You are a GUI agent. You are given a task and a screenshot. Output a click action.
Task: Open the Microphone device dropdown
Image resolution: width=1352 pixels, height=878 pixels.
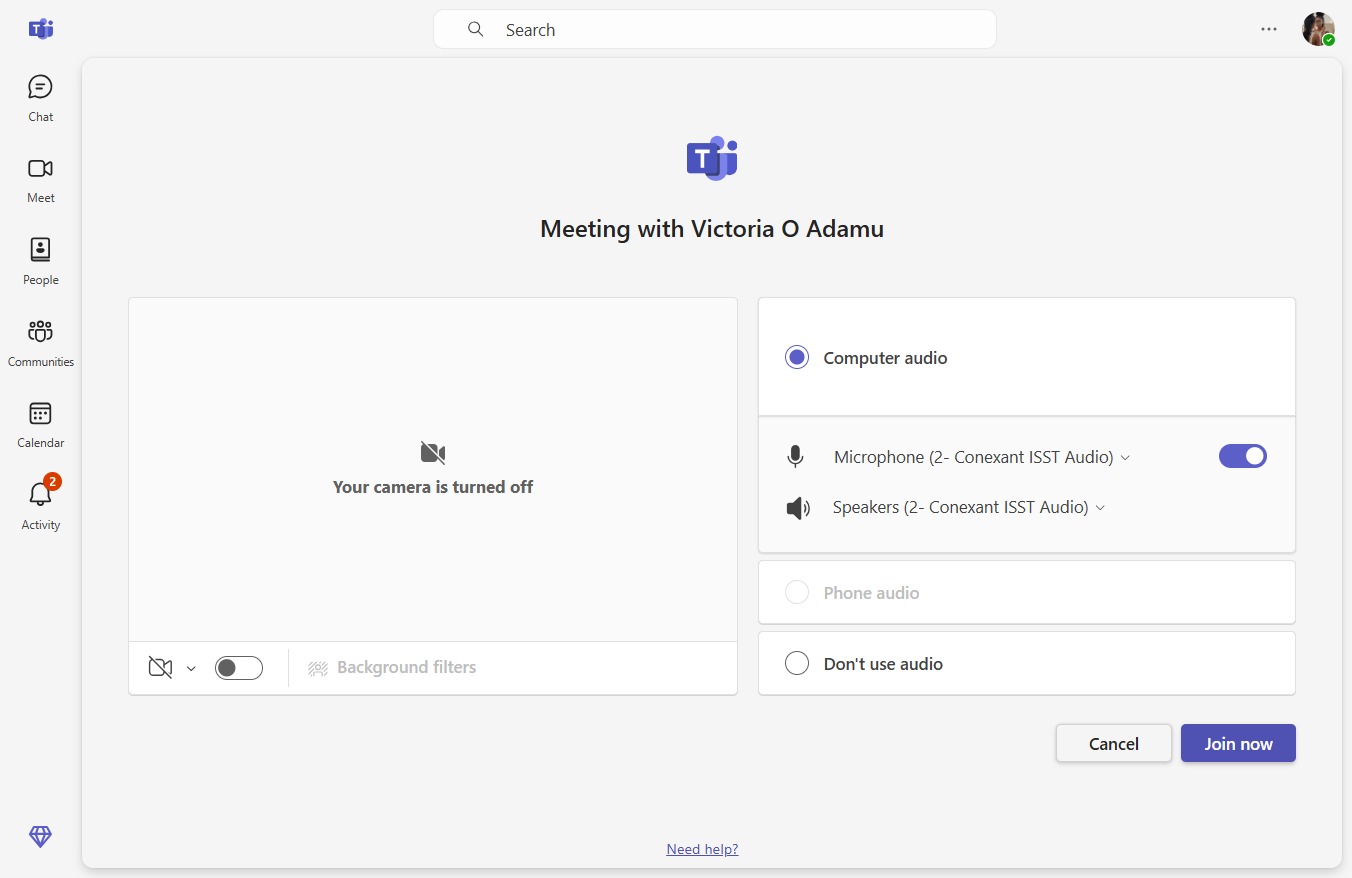982,457
